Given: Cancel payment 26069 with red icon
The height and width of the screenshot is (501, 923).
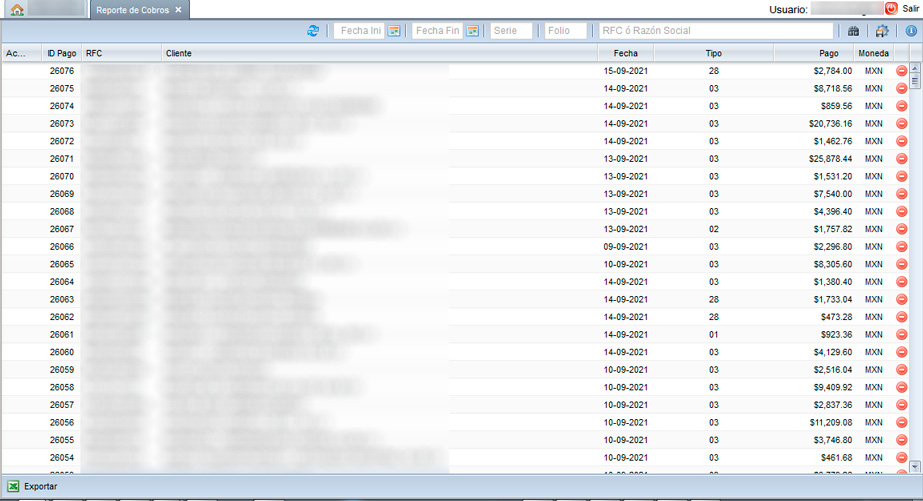Looking at the screenshot, I should 901,194.
